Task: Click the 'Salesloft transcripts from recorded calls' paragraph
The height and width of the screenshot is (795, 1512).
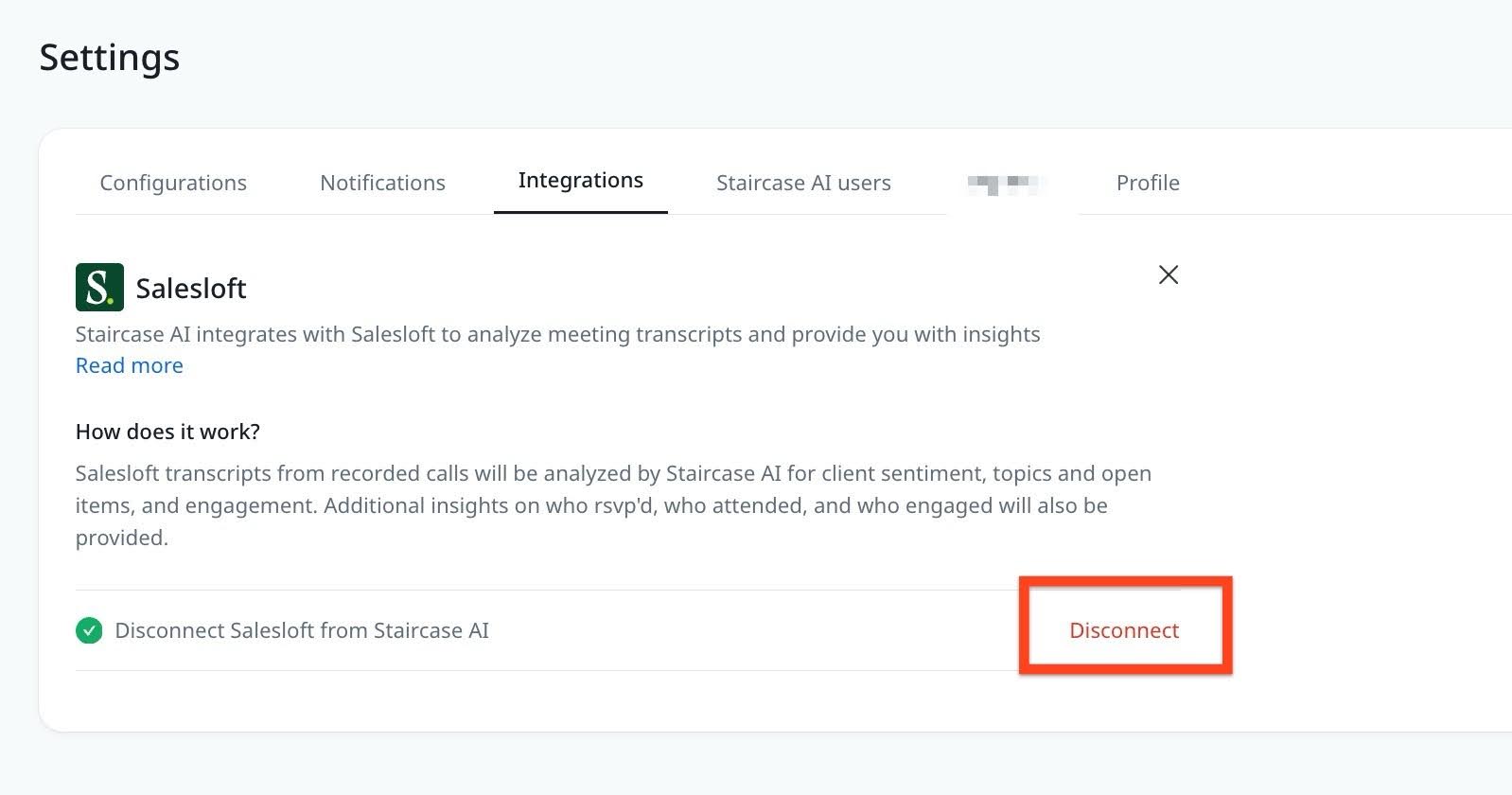Action: [x=613, y=505]
